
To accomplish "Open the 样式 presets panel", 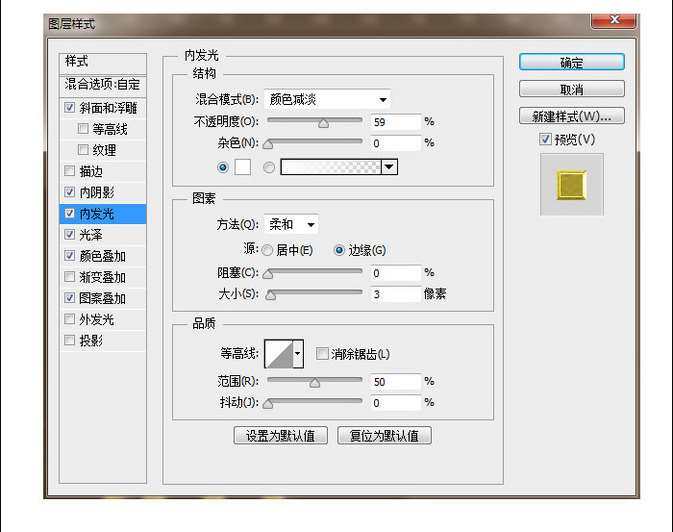I will pyautogui.click(x=103, y=62).
